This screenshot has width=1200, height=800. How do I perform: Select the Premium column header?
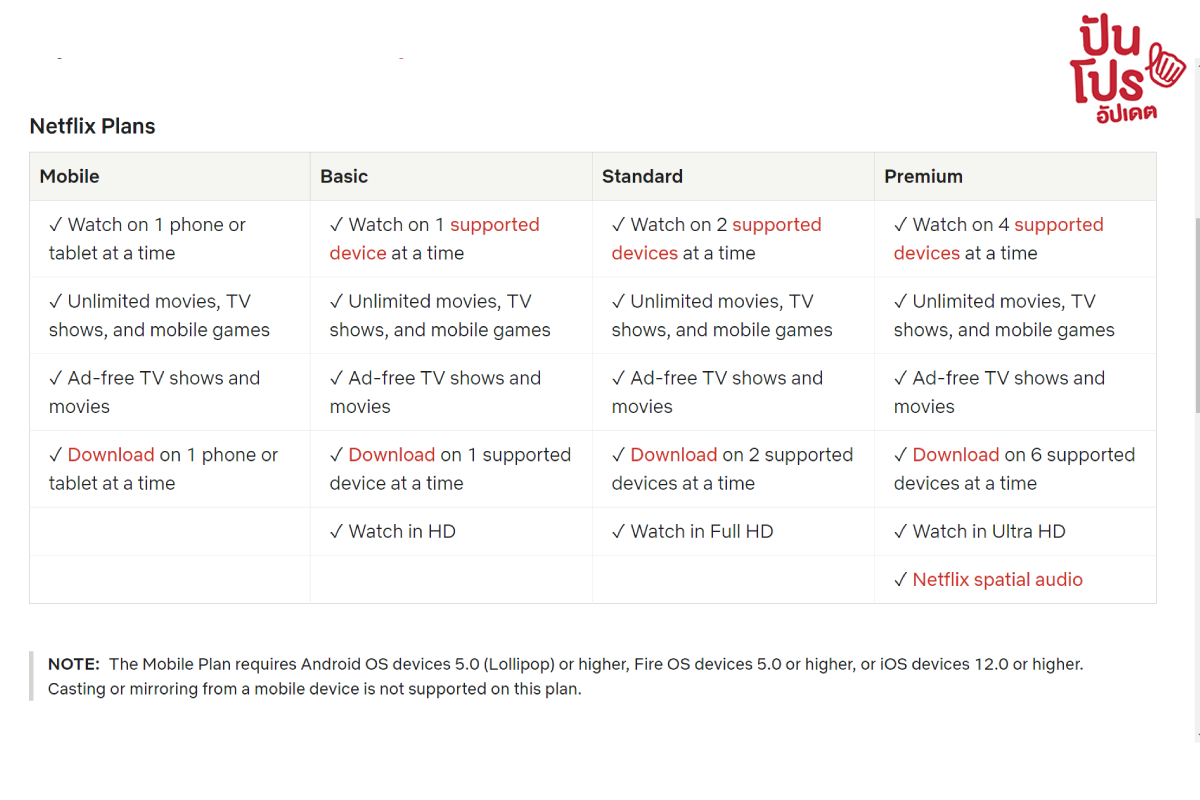pos(1015,176)
